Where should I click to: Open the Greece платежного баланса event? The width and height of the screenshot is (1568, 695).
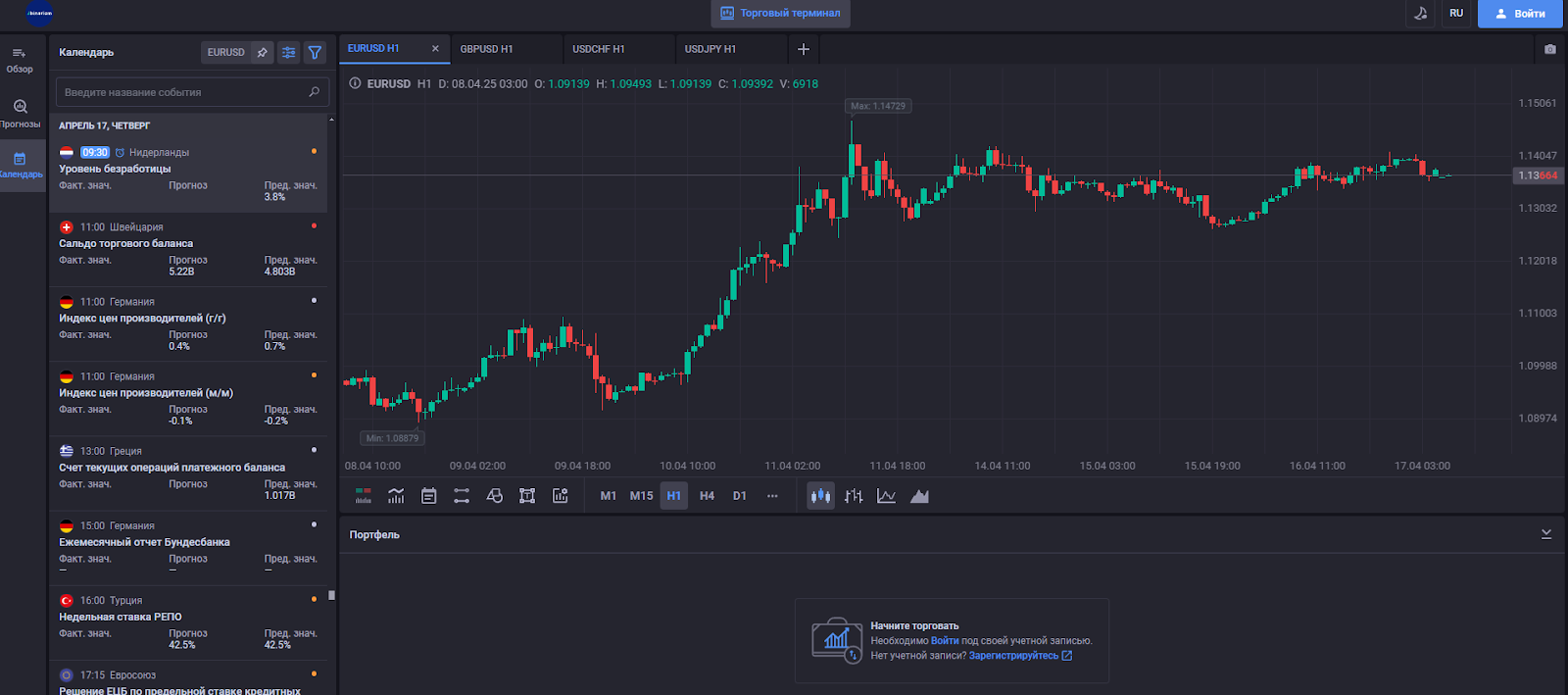[188, 473]
